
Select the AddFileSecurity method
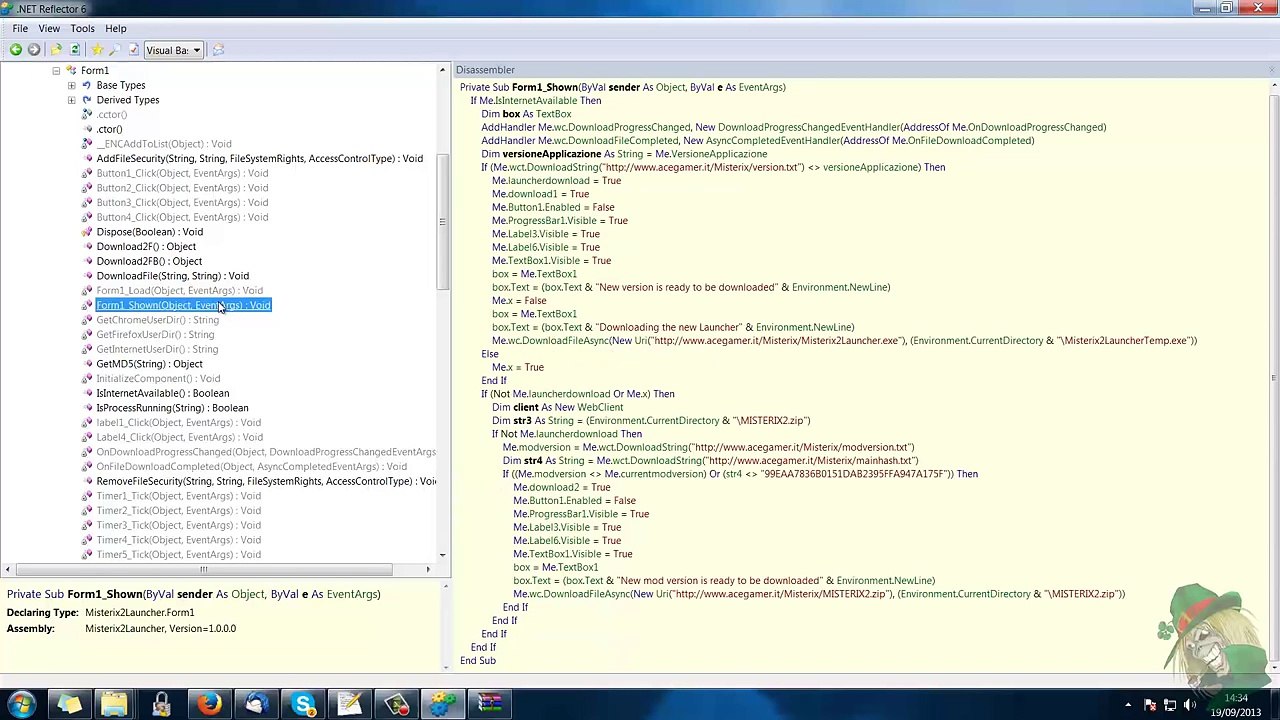tap(259, 159)
